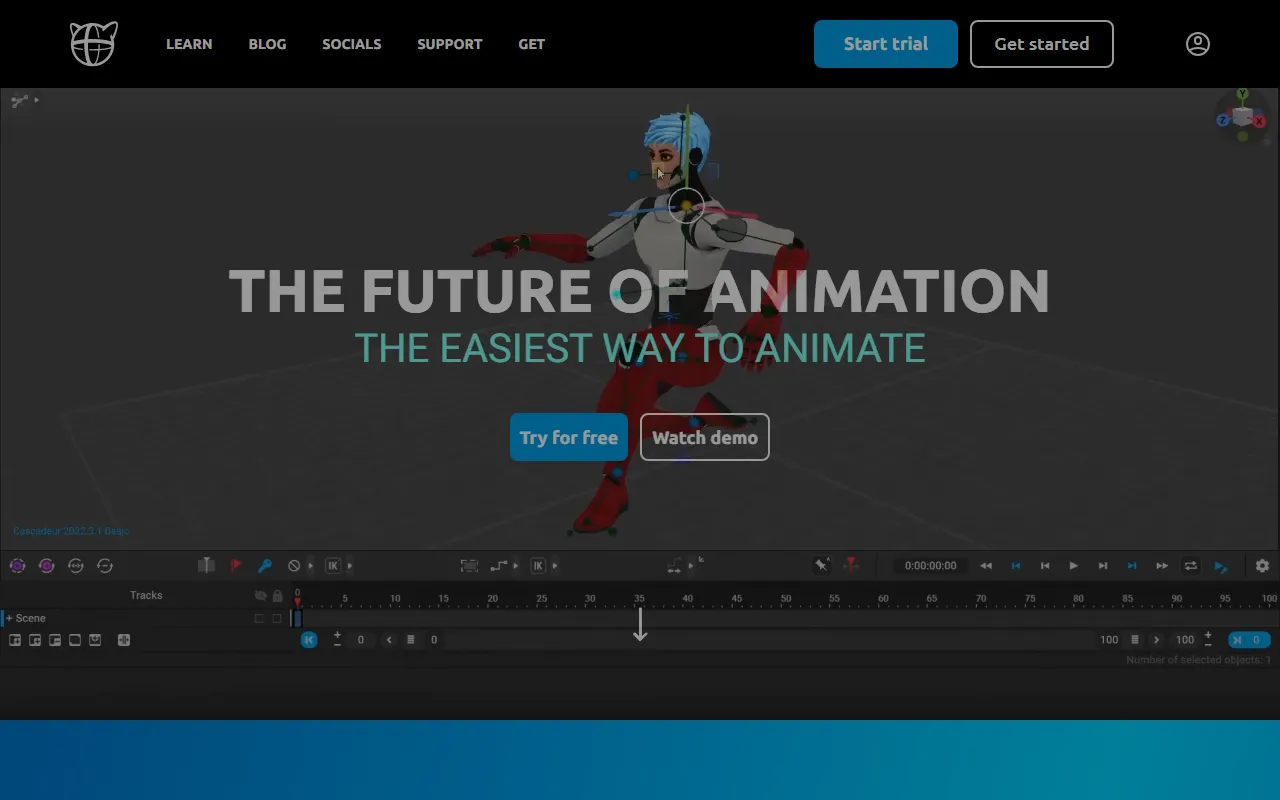This screenshot has width=1280, height=800.
Task: Open the viewport mode arrow in the top-left corner
Action: coord(37,100)
